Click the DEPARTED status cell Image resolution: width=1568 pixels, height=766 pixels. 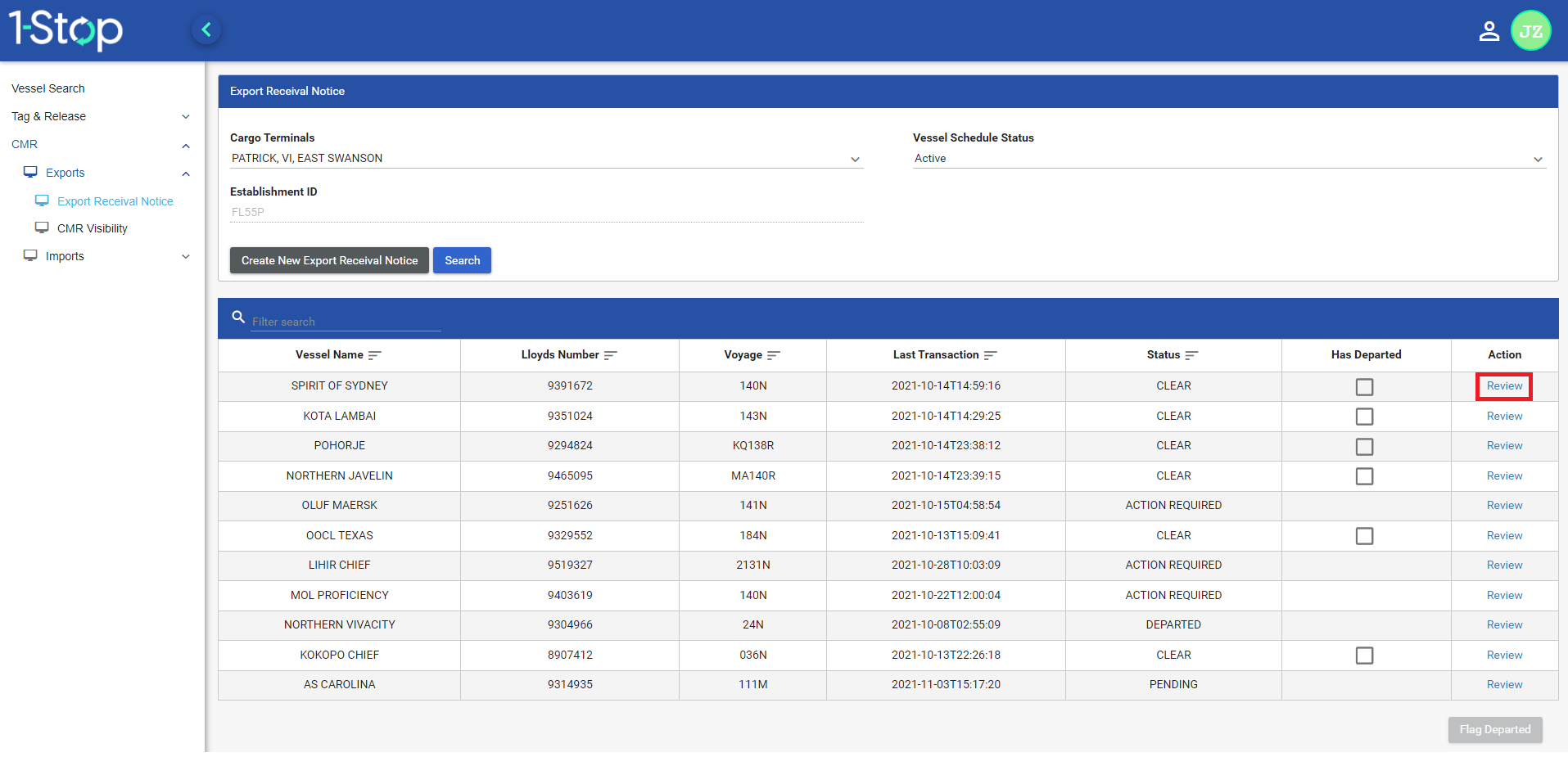[1173, 624]
